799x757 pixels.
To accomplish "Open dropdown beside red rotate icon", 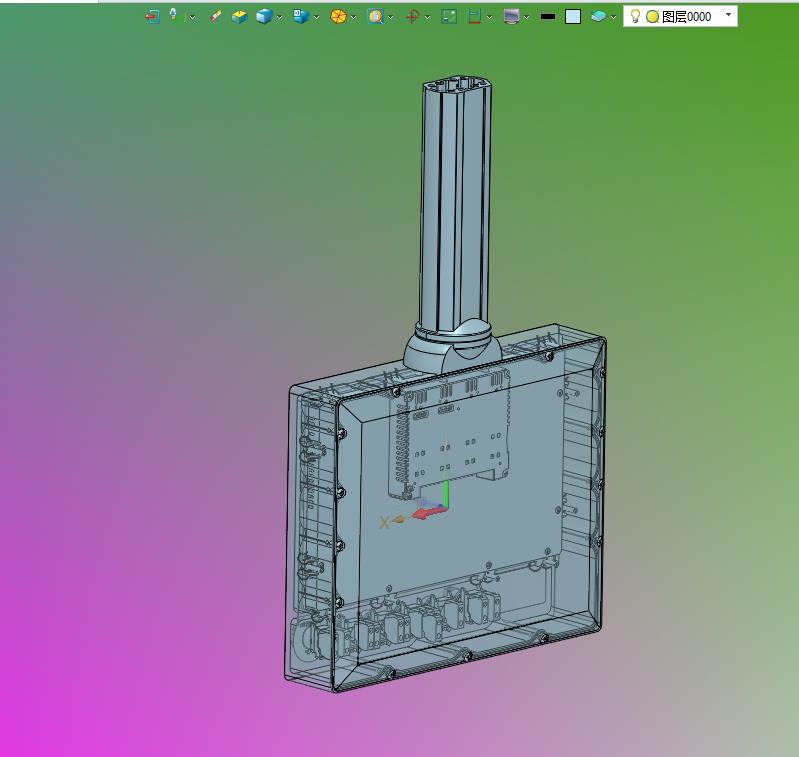I will [428, 17].
